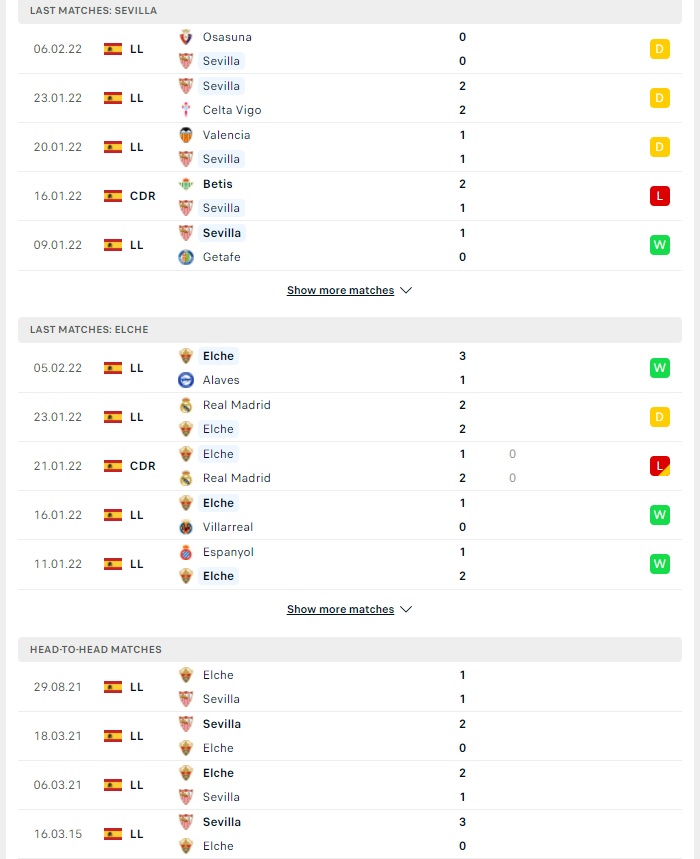Click the Valencia bat crest icon

[x=186, y=135]
